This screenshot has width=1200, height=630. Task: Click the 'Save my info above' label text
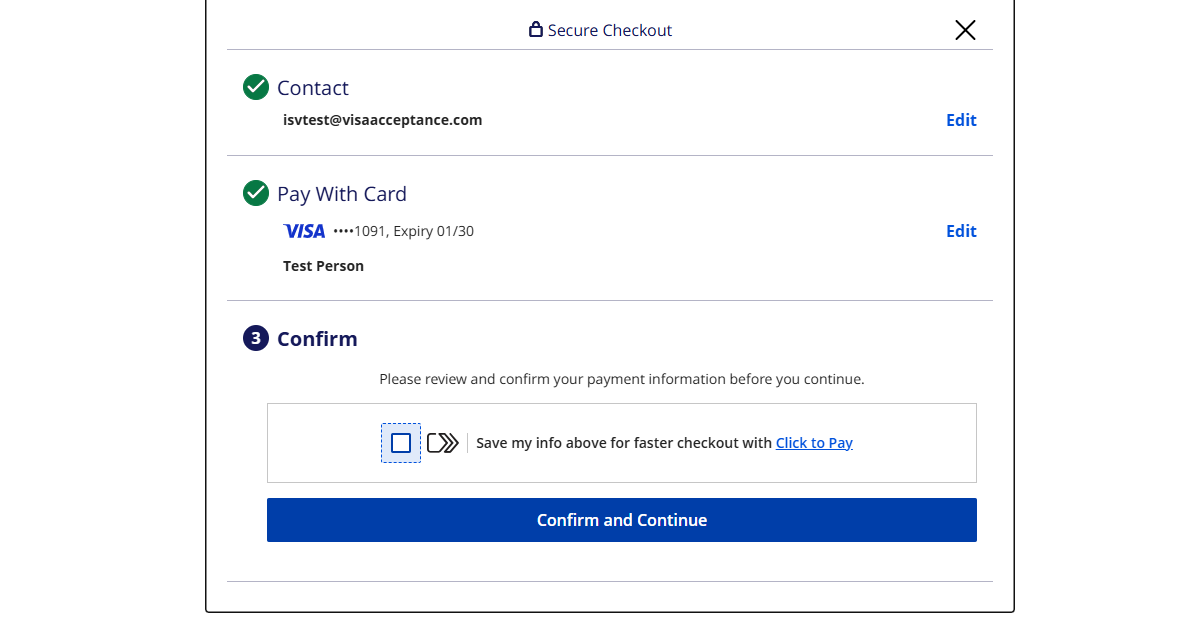coord(624,443)
